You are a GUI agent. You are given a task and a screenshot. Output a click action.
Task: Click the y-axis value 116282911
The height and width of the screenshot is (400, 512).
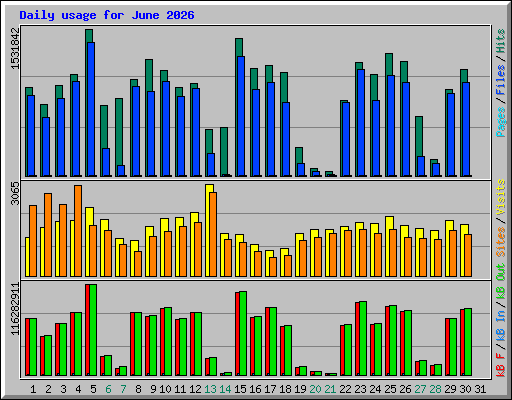pos(15,309)
